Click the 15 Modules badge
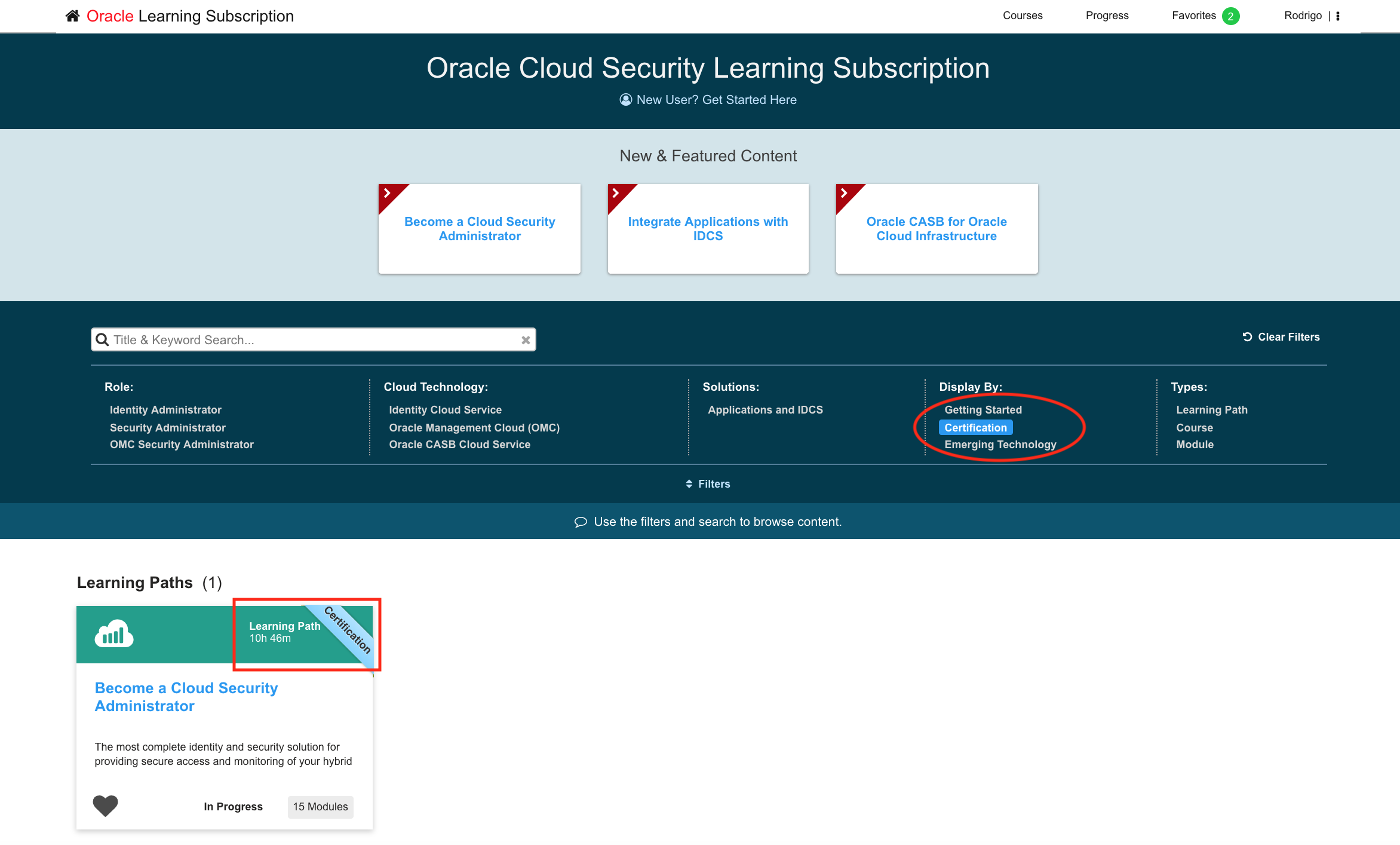This screenshot has width=1400, height=845. pos(320,807)
